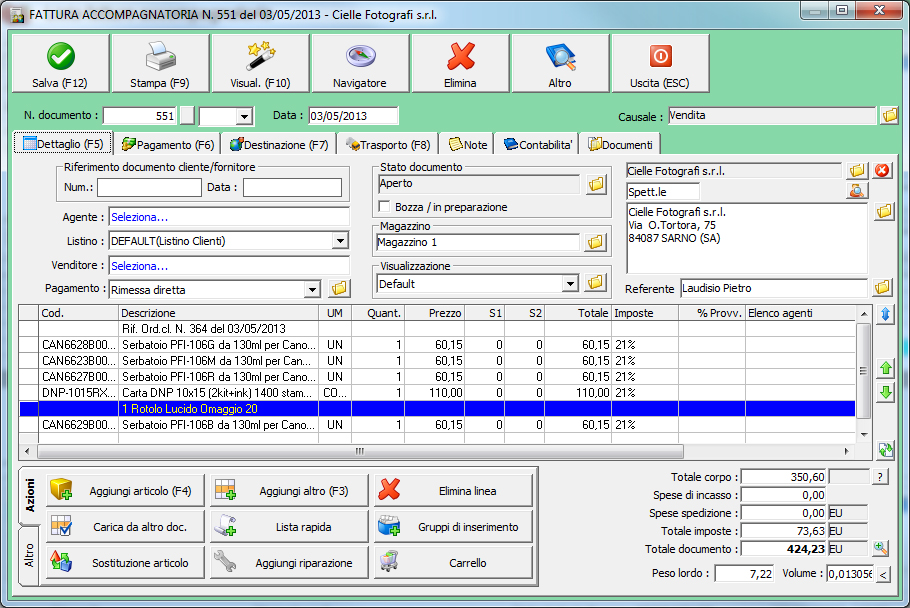
Task: Open the Navigatore compass tool
Action: click(360, 64)
